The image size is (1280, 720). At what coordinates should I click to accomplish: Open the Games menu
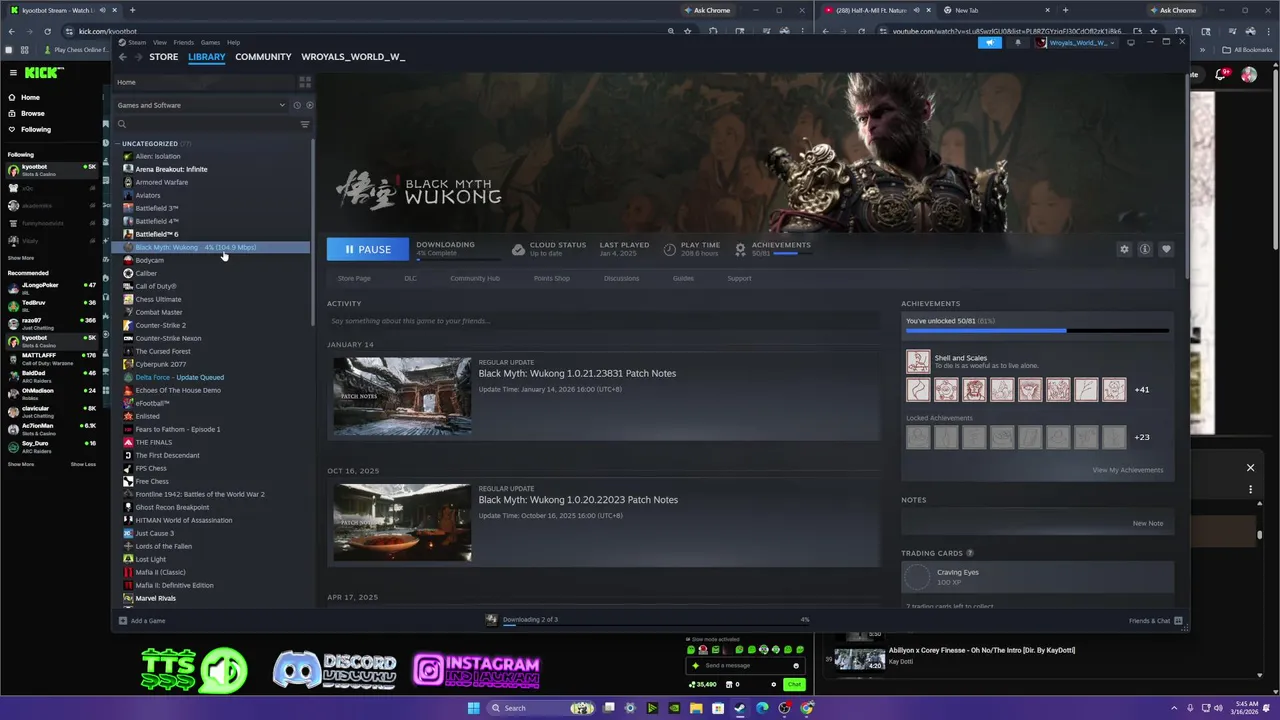pos(210,43)
